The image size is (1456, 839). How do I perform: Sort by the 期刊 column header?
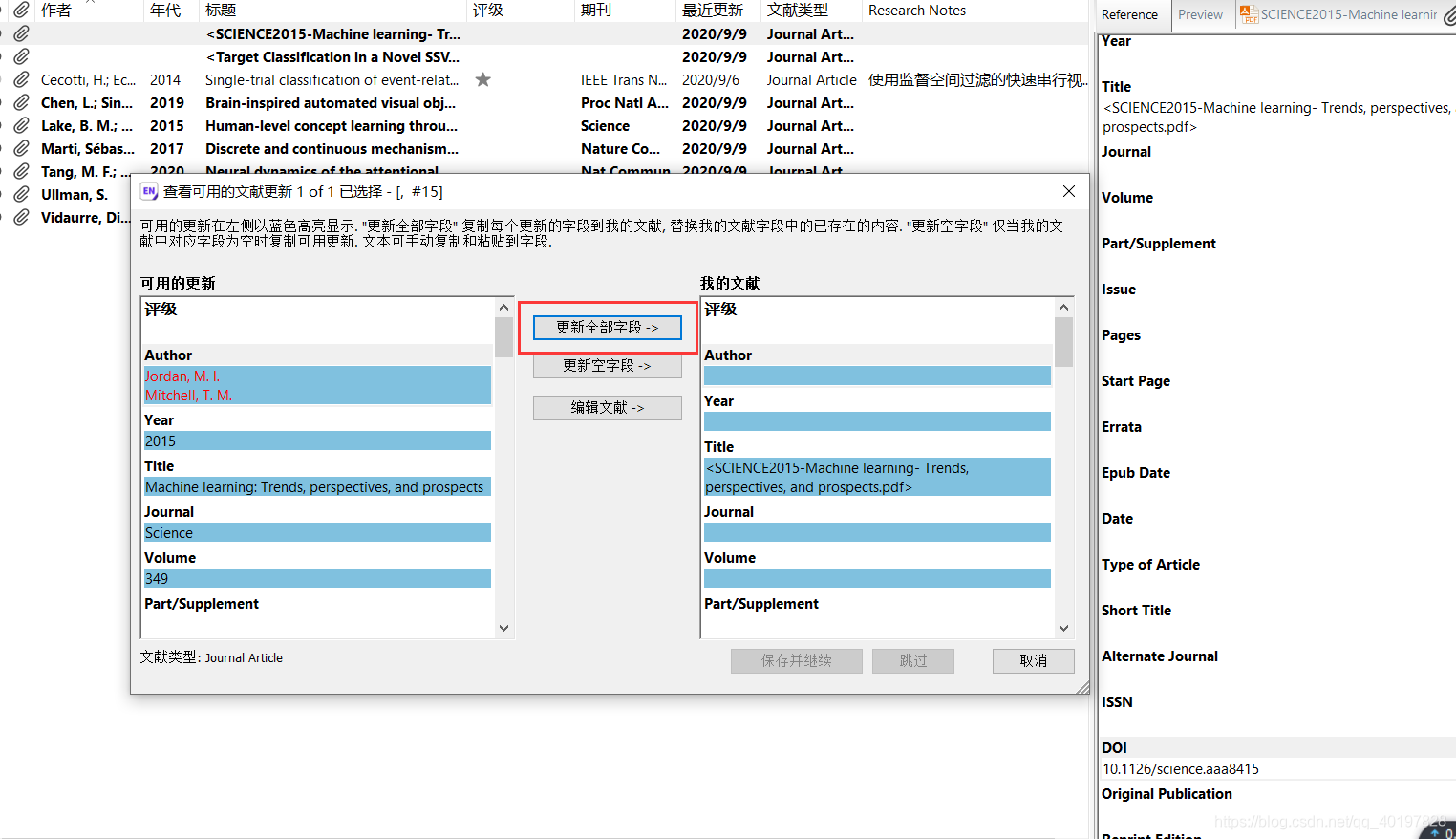coord(596,10)
